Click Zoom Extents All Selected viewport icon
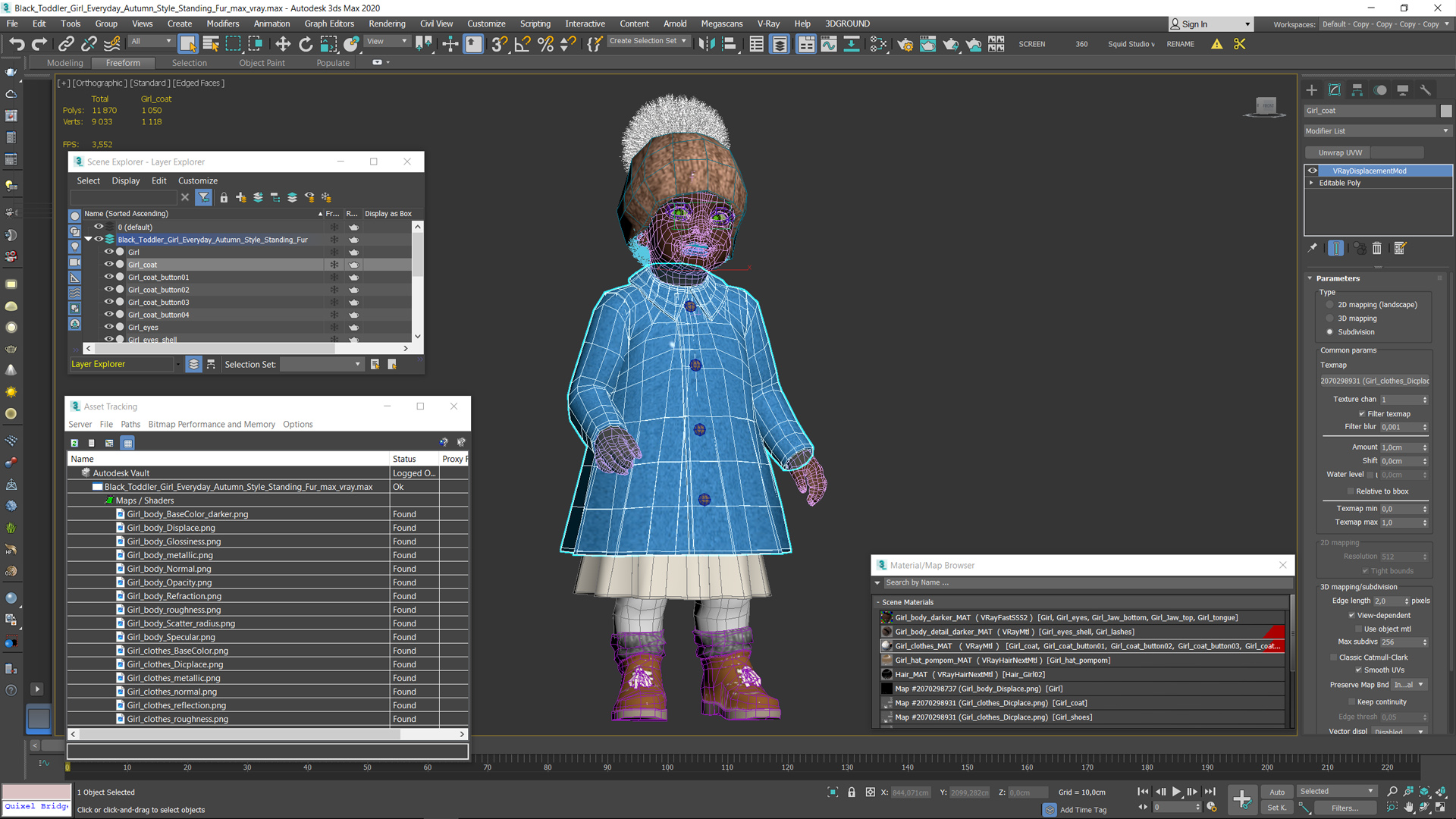 1439,792
